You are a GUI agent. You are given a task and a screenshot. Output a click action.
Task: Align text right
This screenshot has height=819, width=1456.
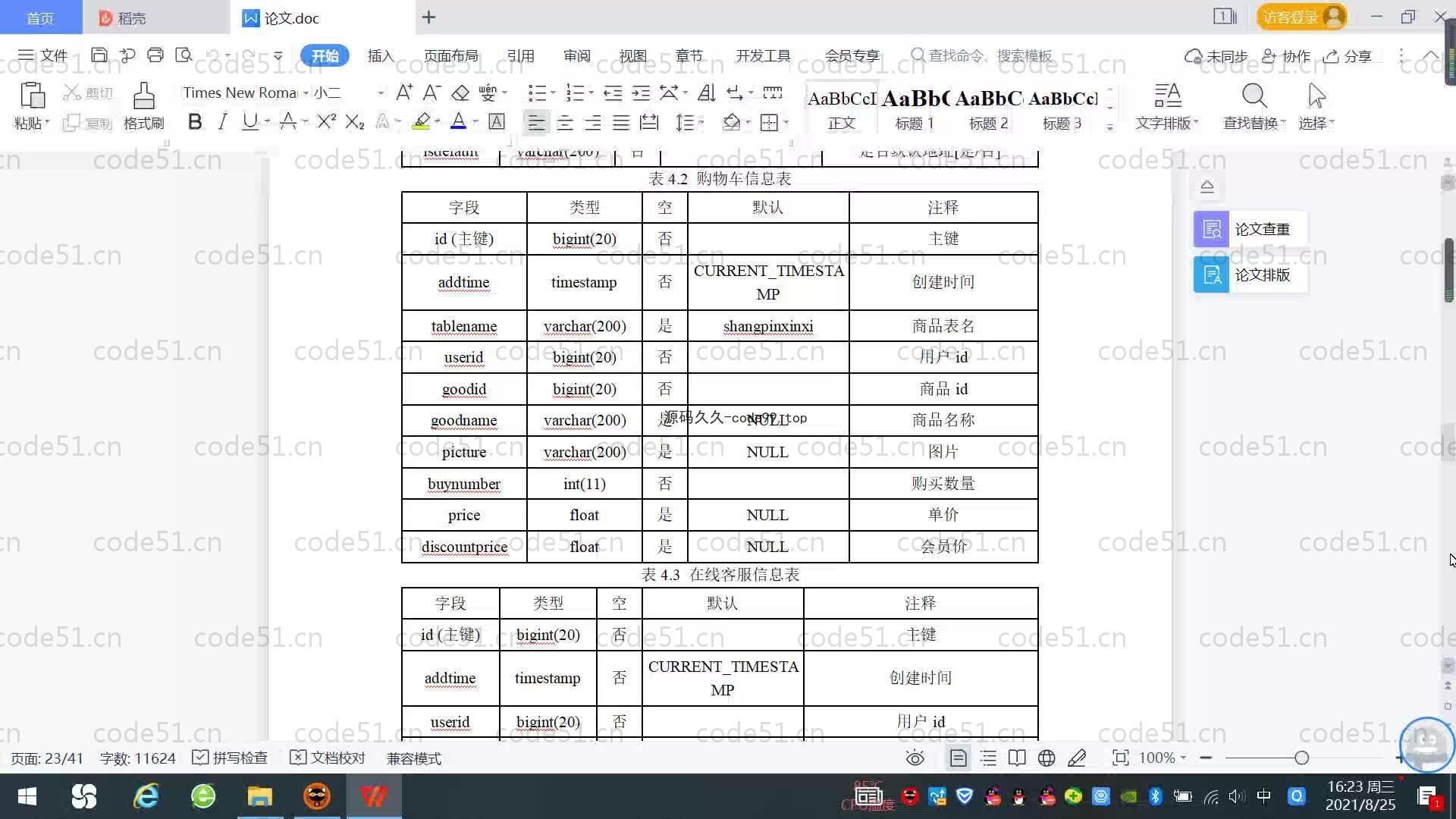point(593,122)
